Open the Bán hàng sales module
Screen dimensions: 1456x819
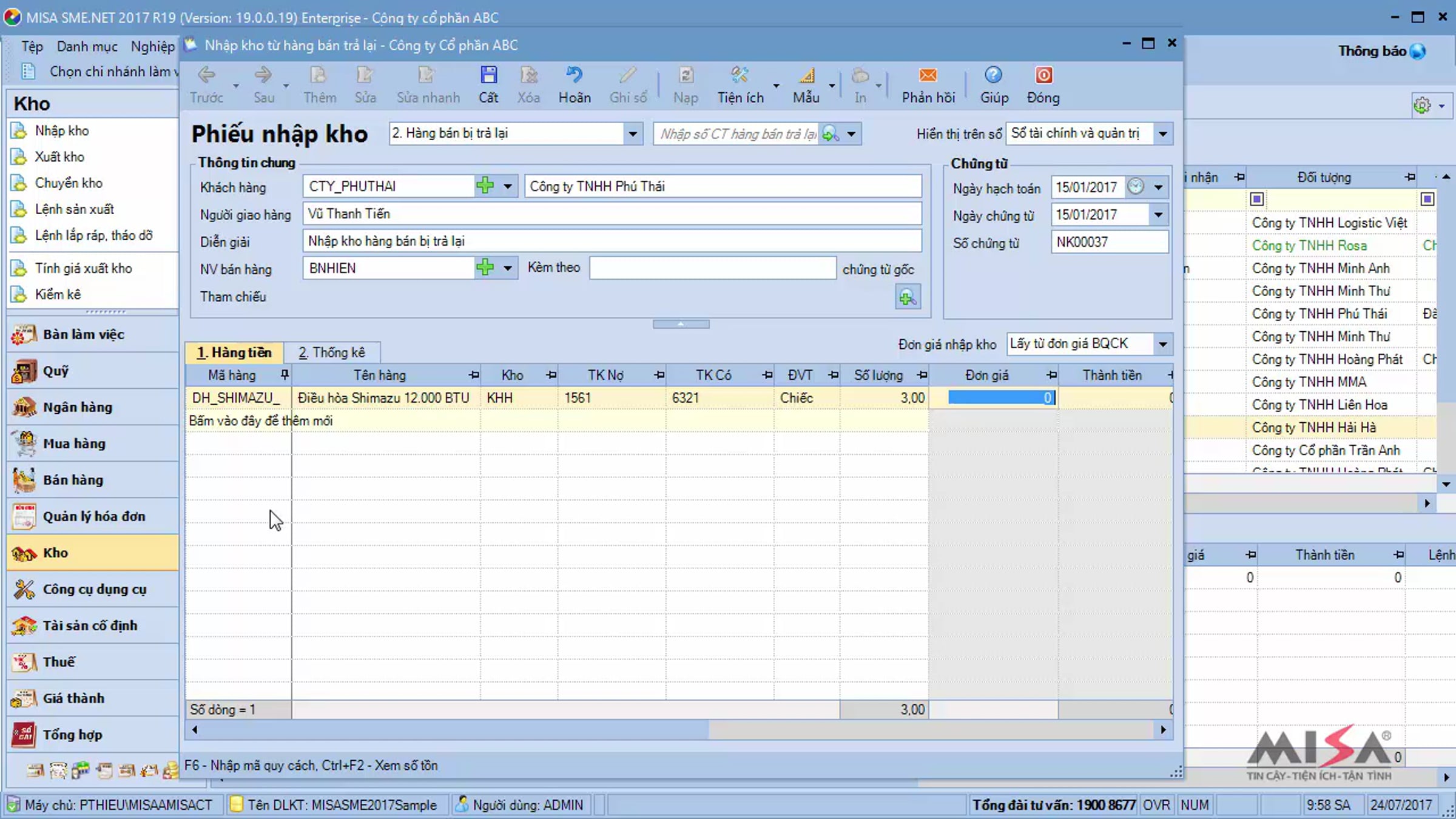93,480
